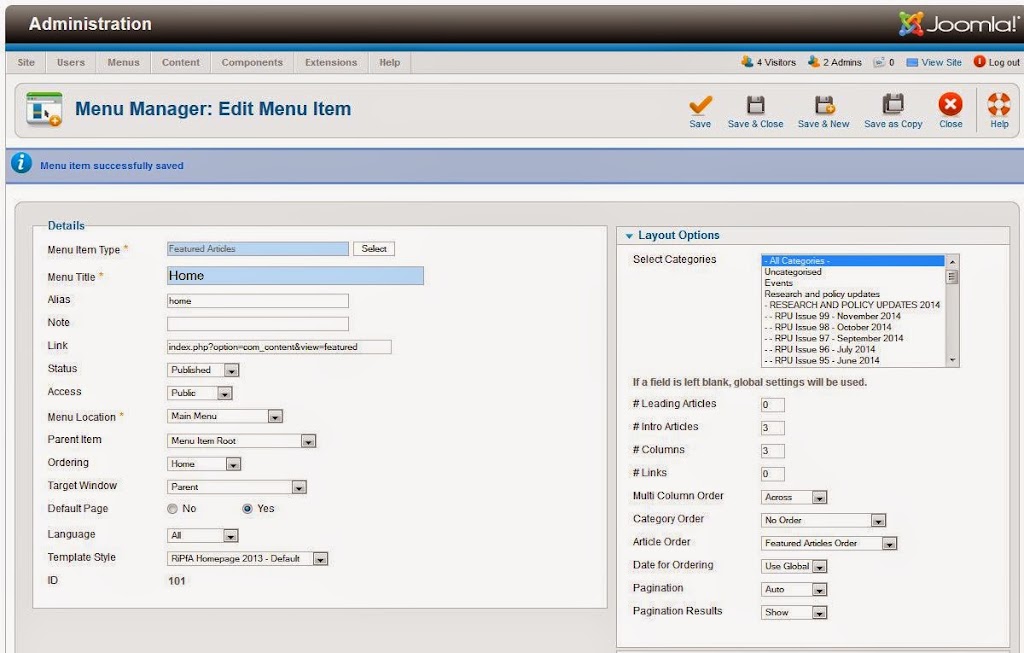Open the Article Order dropdown
Image resolution: width=1024 pixels, height=653 pixels.
coord(829,543)
